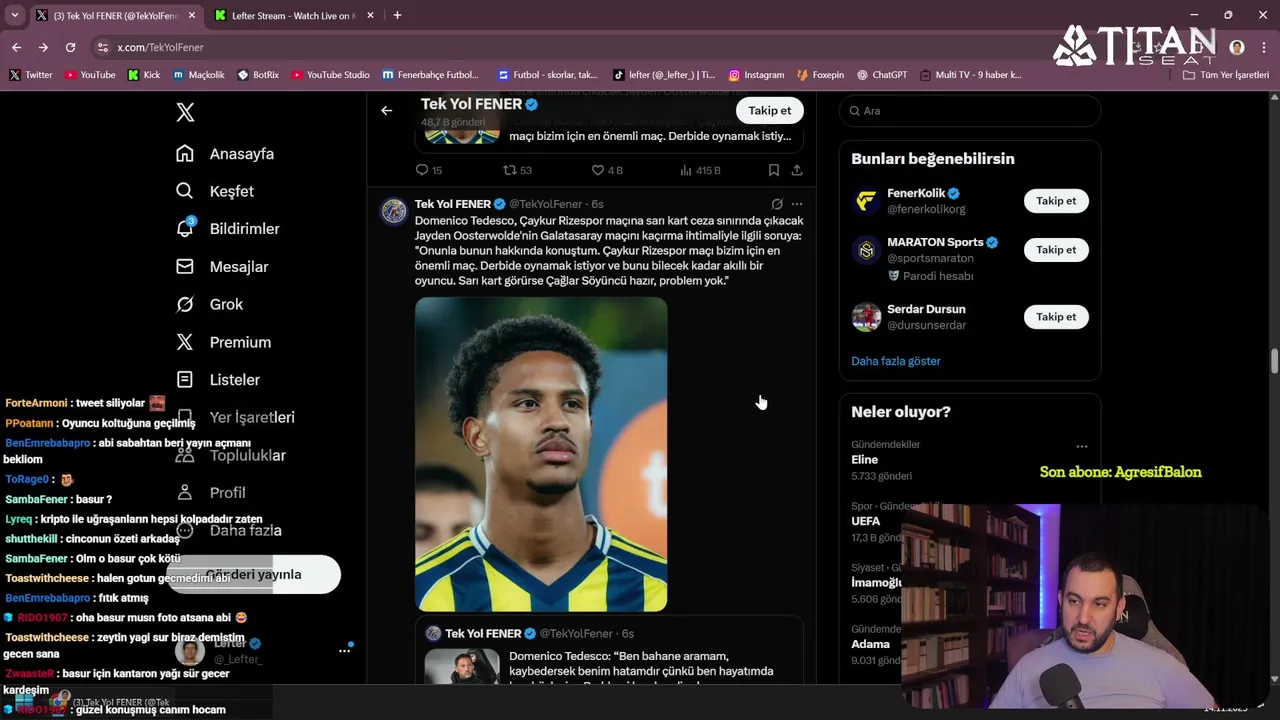The image size is (1280, 720).
Task: Open Instagram bookmark
Action: [x=756, y=75]
